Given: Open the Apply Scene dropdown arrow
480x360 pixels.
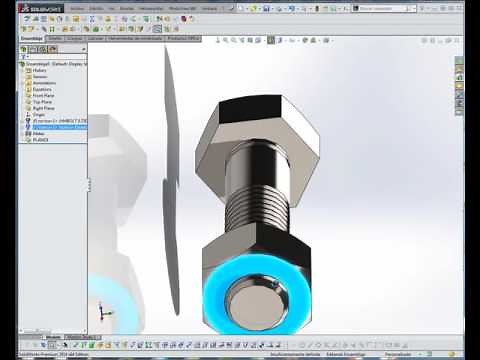Looking at the screenshot, I should tap(319, 41).
